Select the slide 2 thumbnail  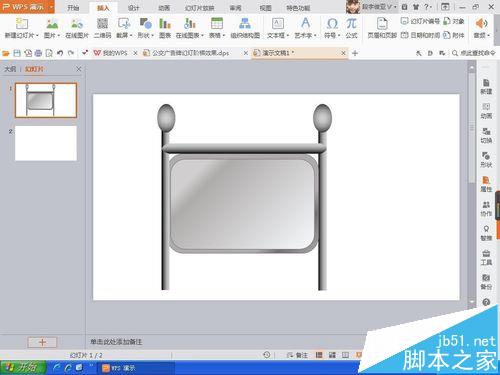coord(46,143)
